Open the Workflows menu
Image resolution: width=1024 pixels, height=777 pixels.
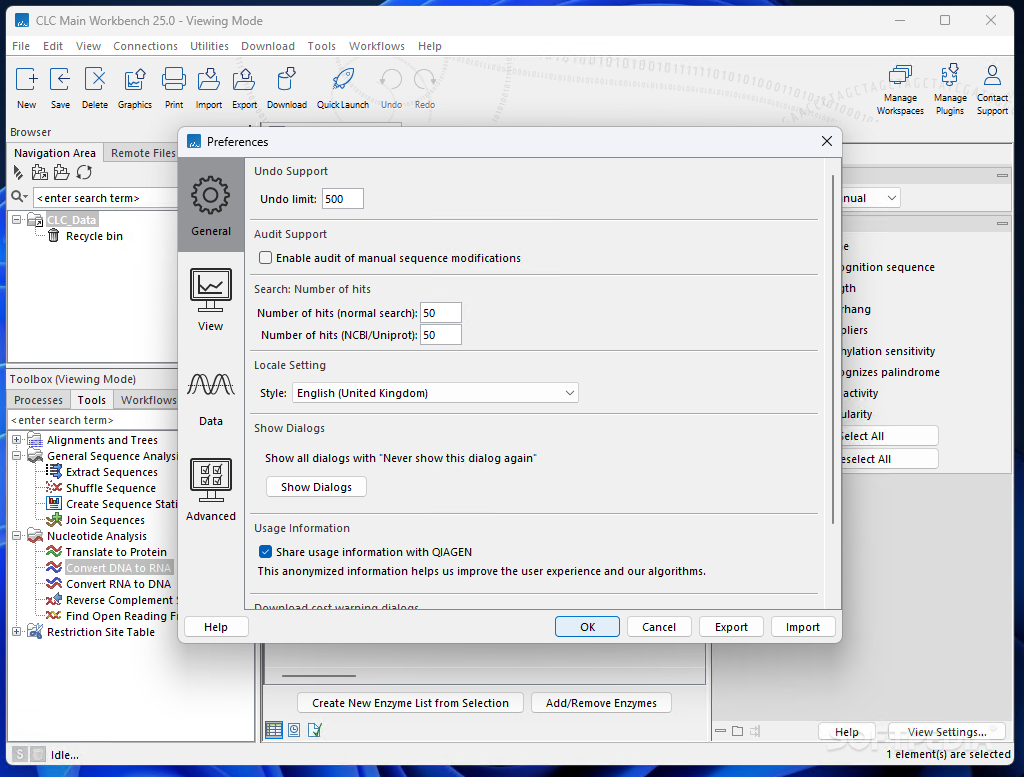click(x=377, y=46)
